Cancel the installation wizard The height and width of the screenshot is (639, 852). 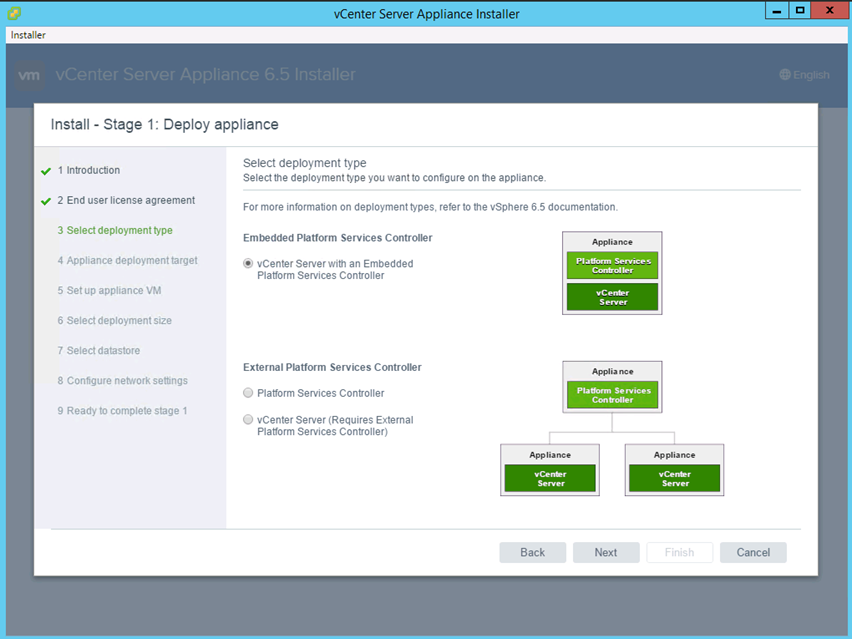coord(753,552)
